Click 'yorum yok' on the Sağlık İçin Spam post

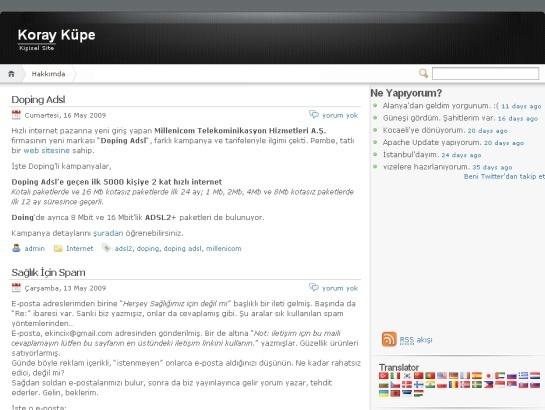coord(340,288)
